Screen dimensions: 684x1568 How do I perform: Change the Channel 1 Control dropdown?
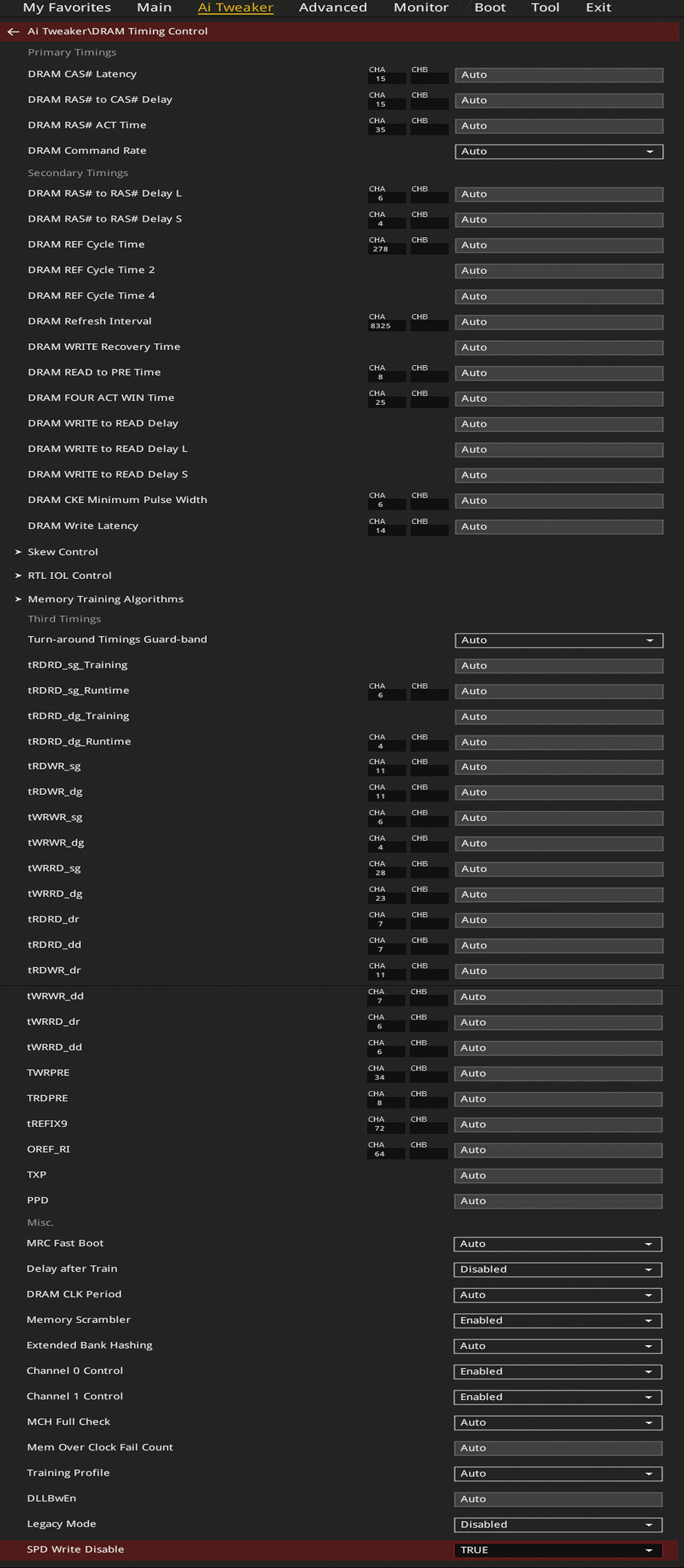[x=557, y=1398]
